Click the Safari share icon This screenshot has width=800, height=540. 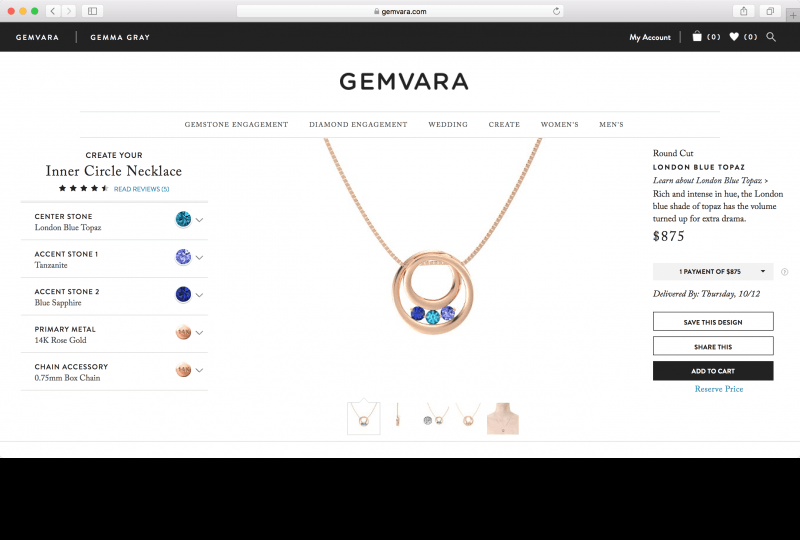click(744, 11)
